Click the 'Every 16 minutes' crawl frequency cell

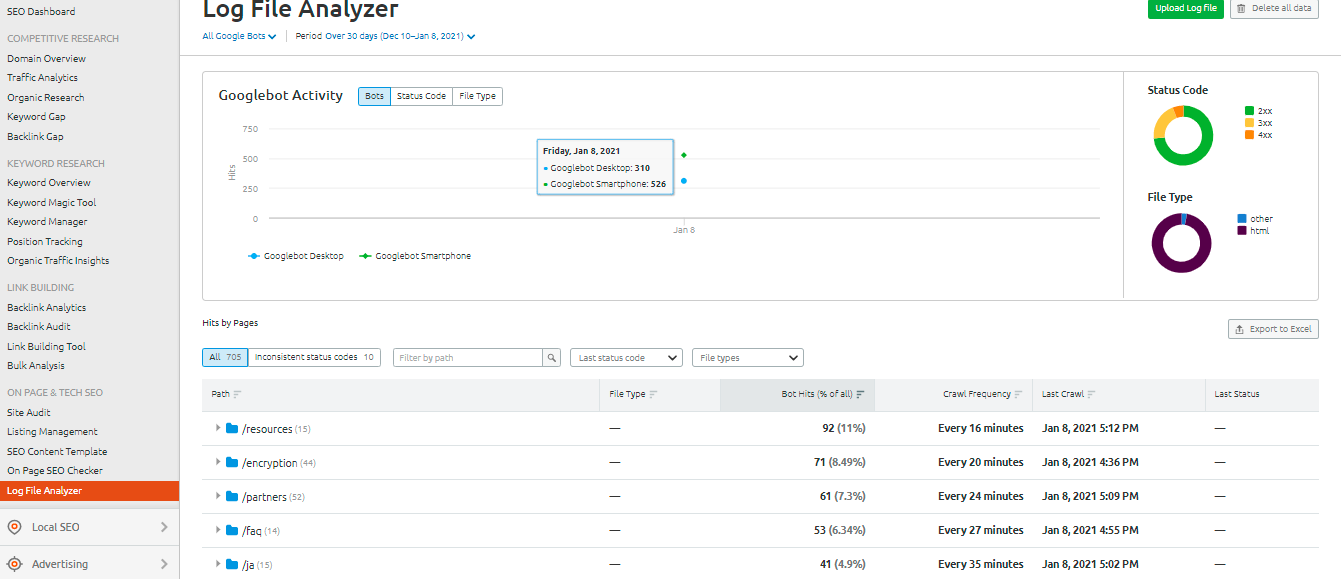point(981,428)
